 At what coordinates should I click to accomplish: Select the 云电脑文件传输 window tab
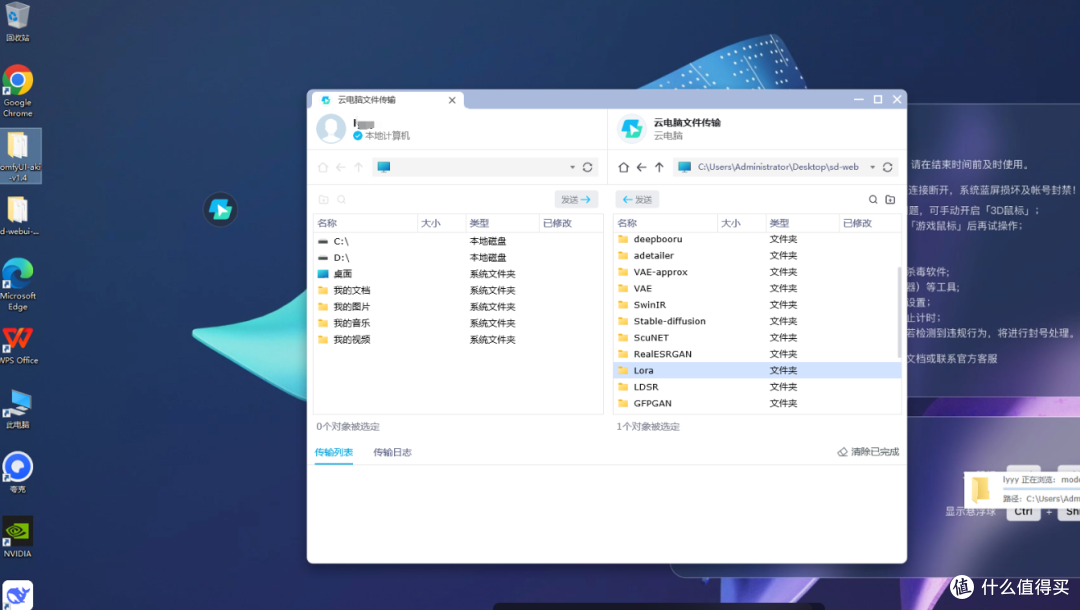tap(386, 101)
